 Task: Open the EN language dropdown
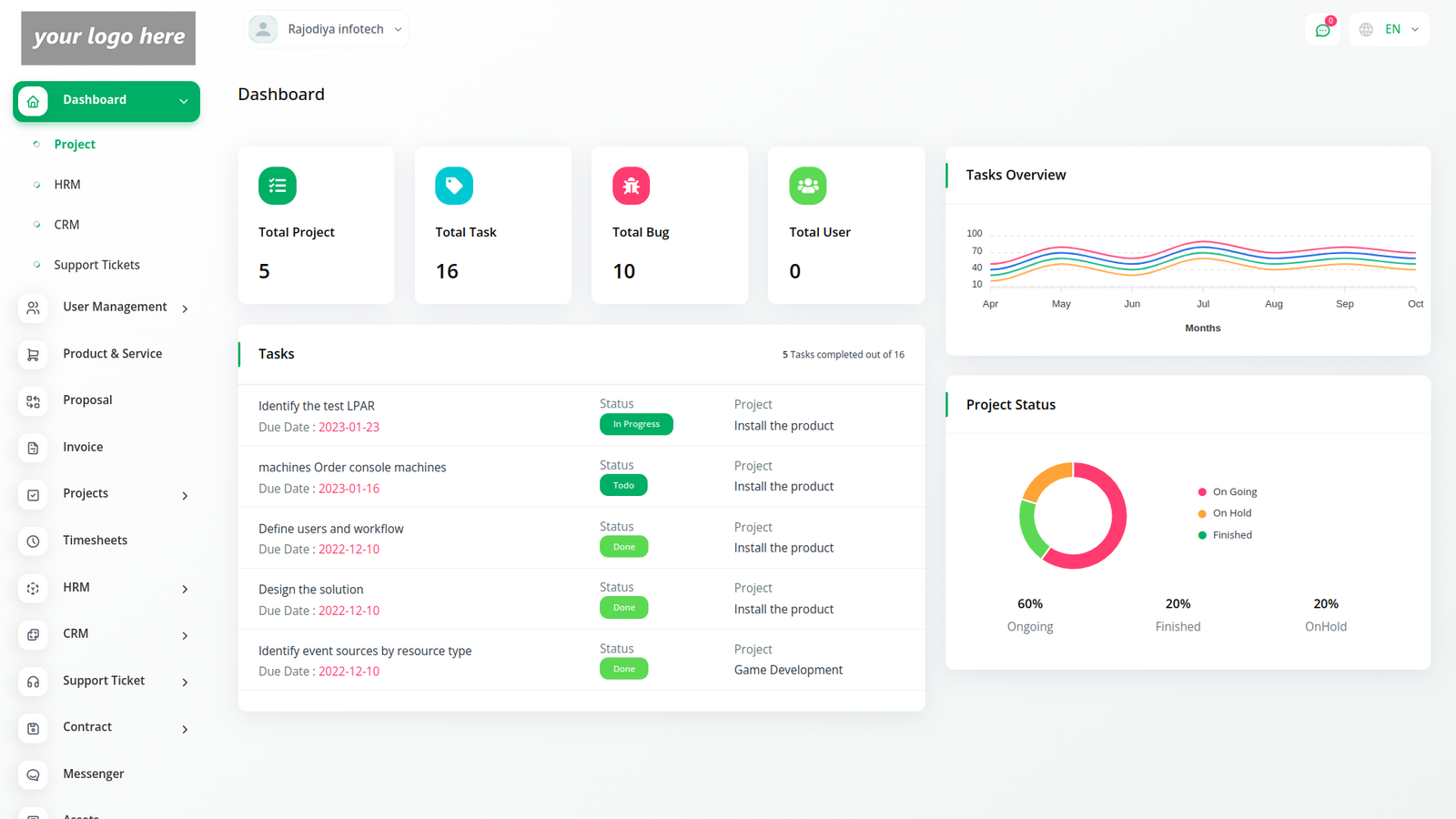point(1390,29)
